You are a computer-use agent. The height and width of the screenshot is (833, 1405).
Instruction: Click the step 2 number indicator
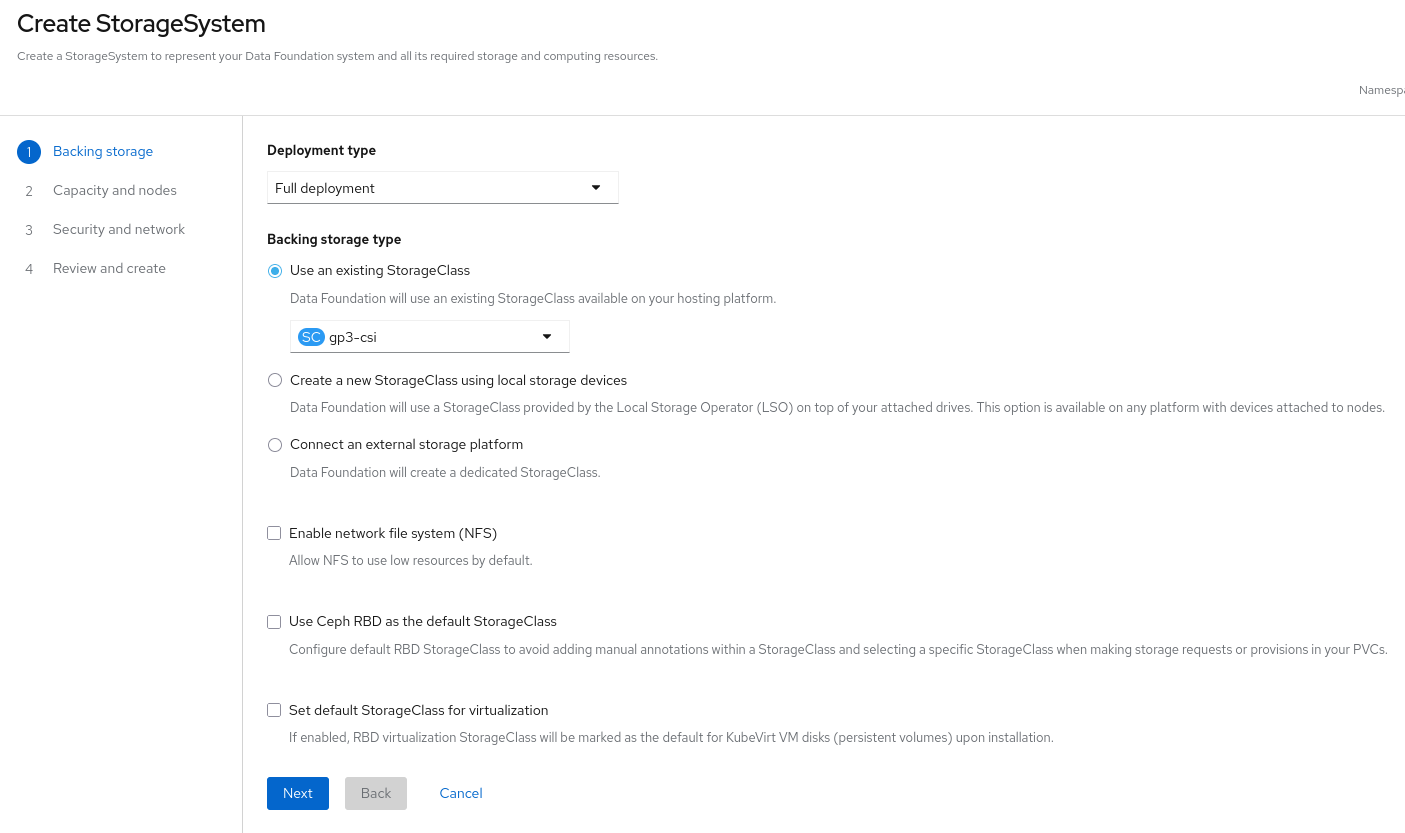click(29, 191)
